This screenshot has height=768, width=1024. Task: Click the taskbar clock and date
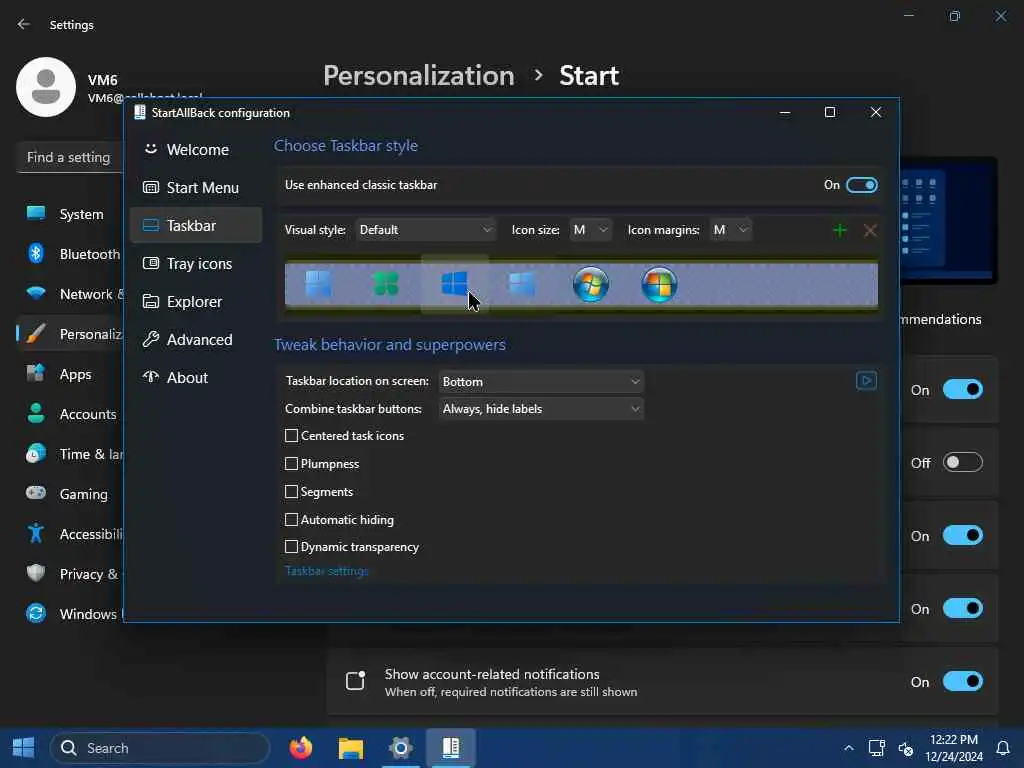pos(953,748)
